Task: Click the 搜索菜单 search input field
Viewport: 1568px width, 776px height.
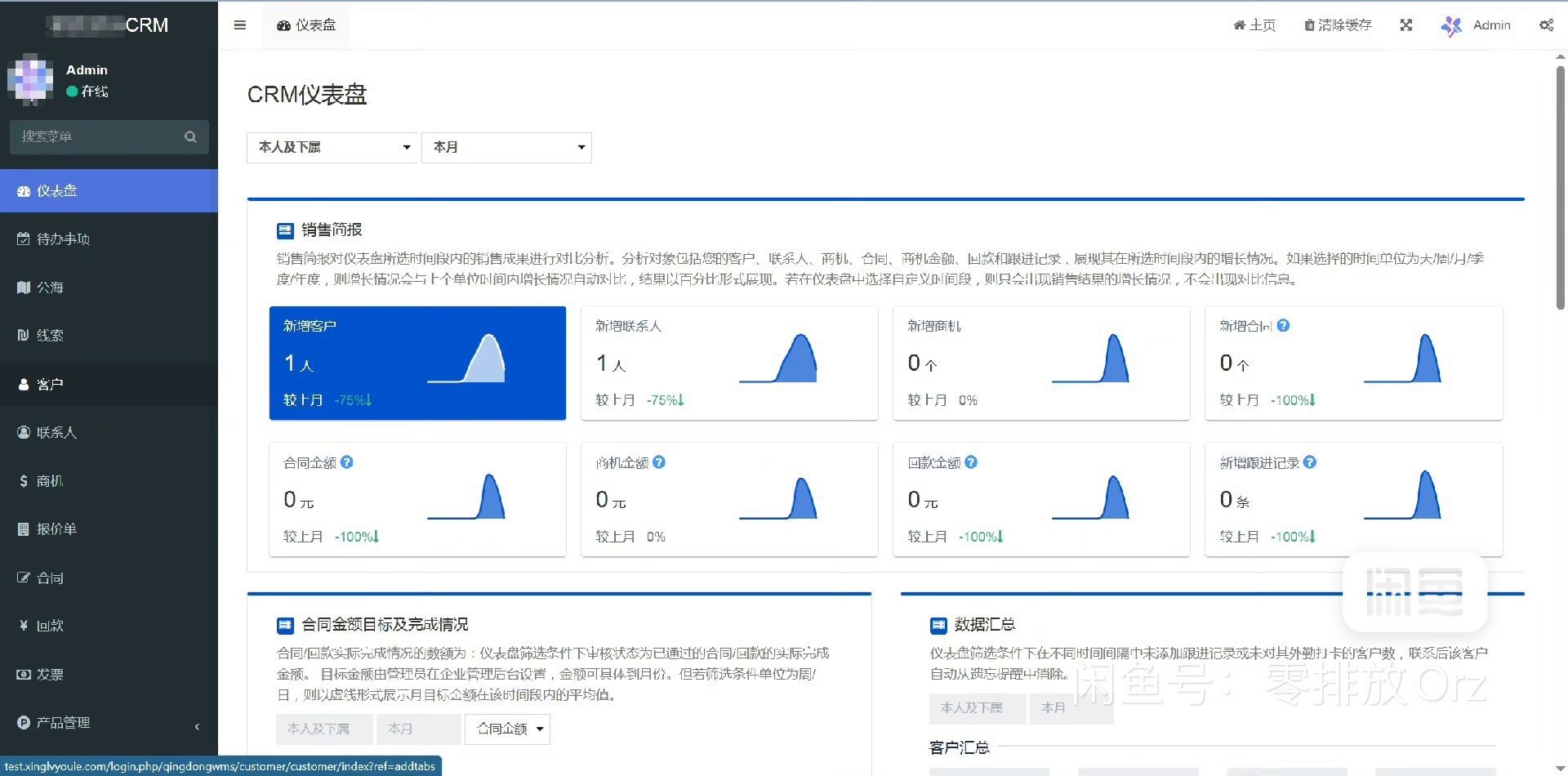Action: tap(96, 137)
